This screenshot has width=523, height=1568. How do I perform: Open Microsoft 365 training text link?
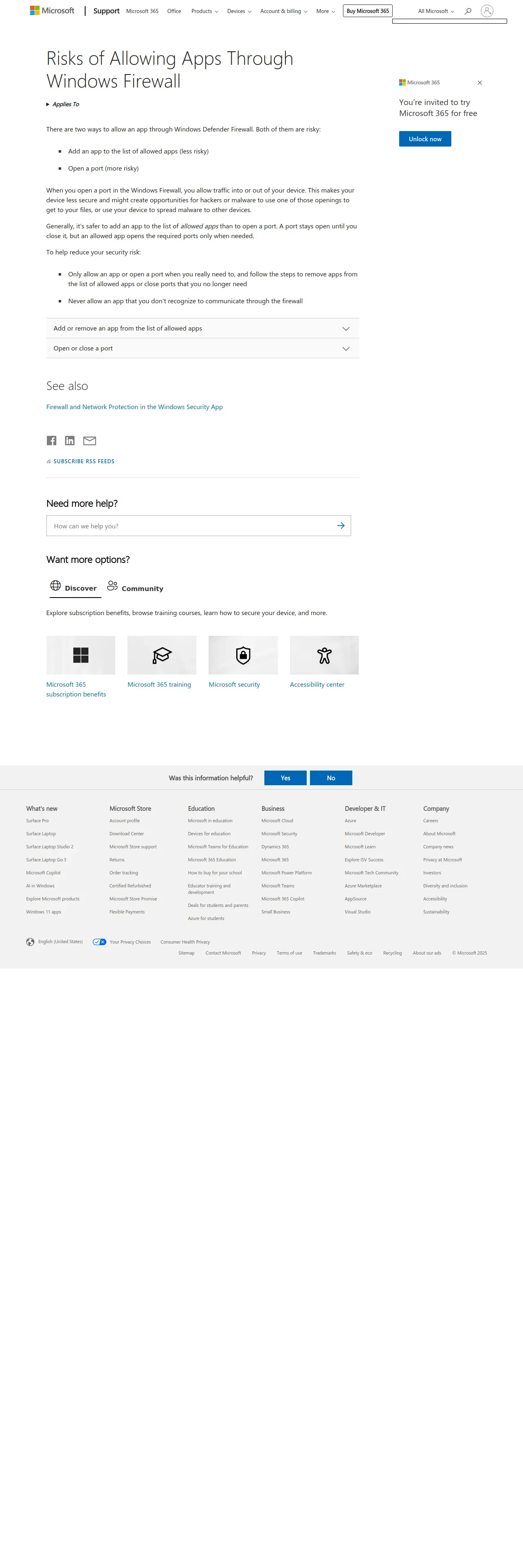(x=159, y=684)
